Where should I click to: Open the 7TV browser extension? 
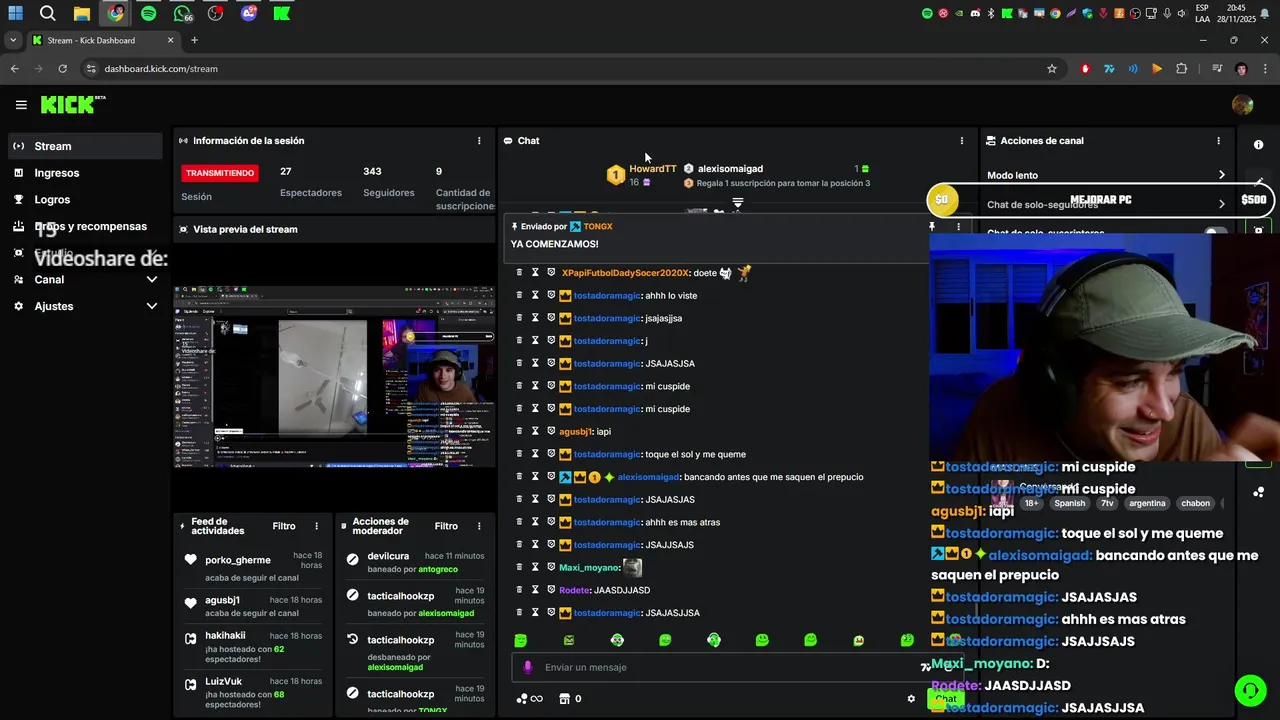[1109, 69]
